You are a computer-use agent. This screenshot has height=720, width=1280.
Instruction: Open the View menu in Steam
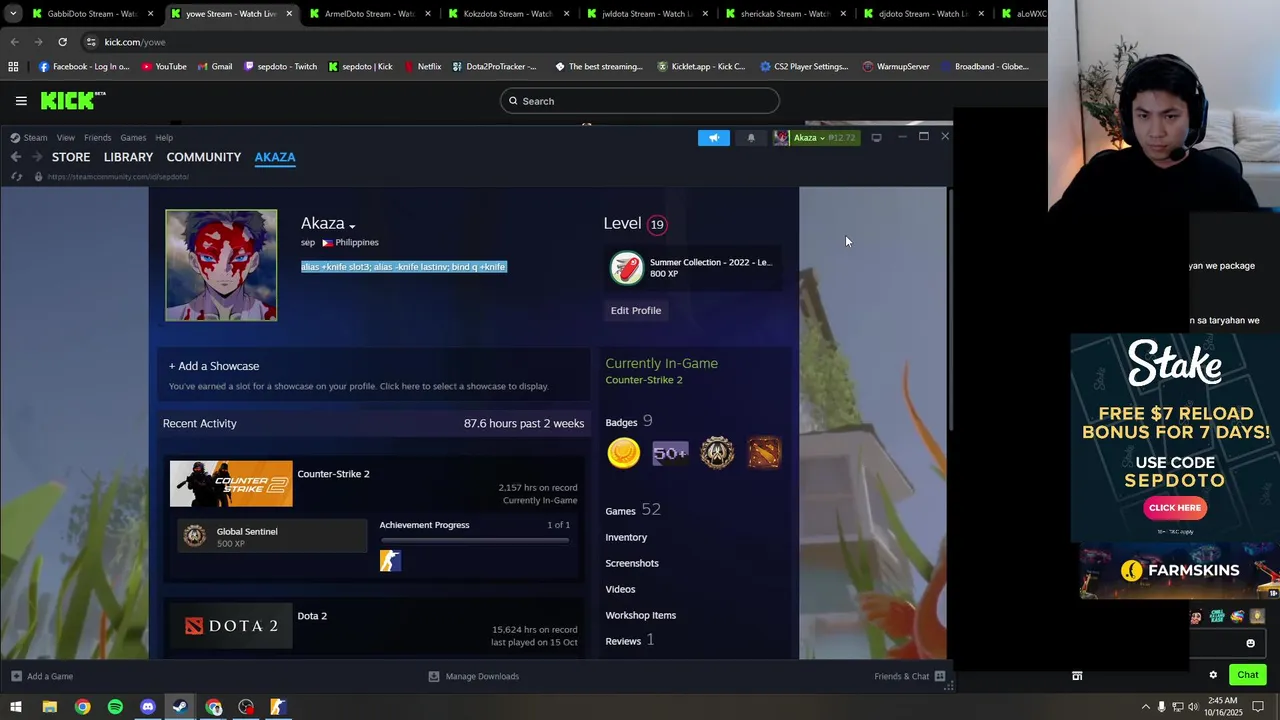pos(65,138)
